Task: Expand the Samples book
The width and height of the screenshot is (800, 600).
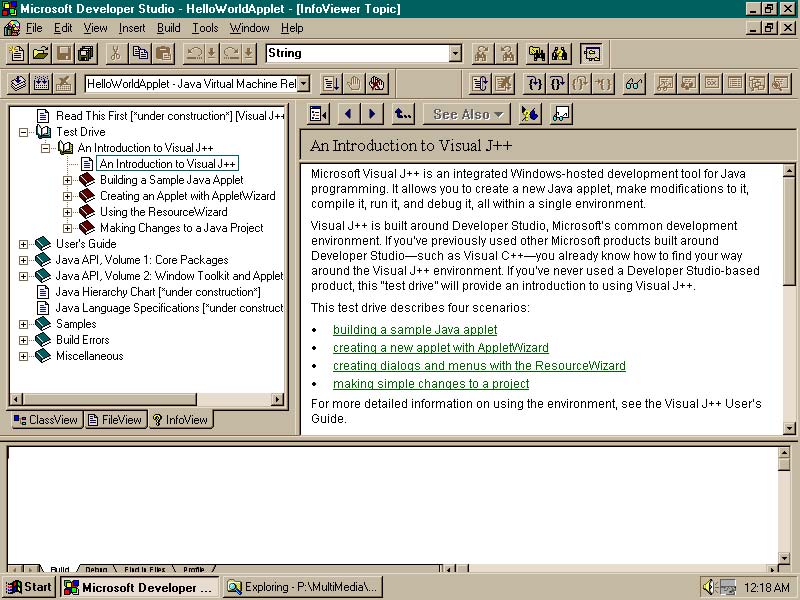Action: (23, 324)
